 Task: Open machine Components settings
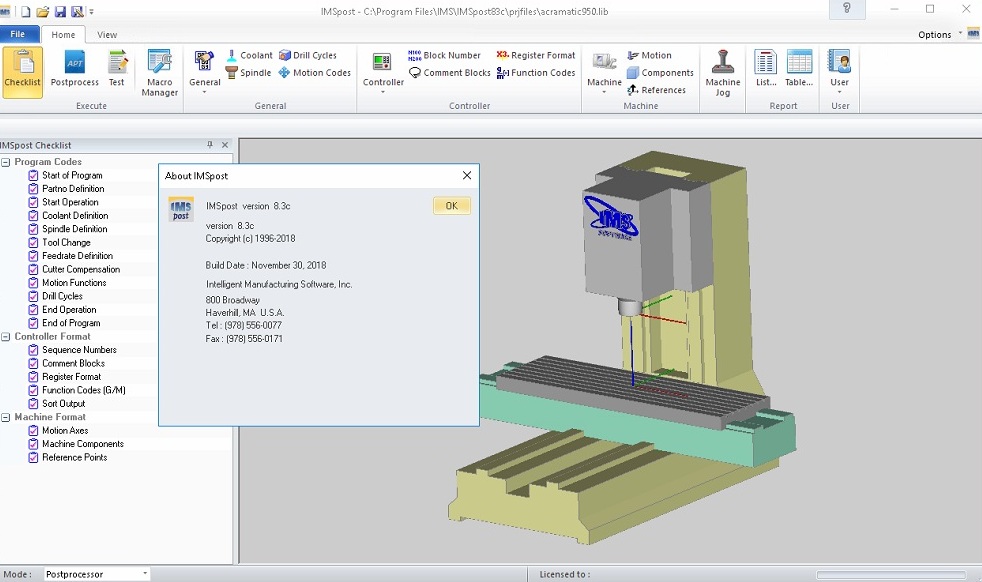tap(660, 73)
